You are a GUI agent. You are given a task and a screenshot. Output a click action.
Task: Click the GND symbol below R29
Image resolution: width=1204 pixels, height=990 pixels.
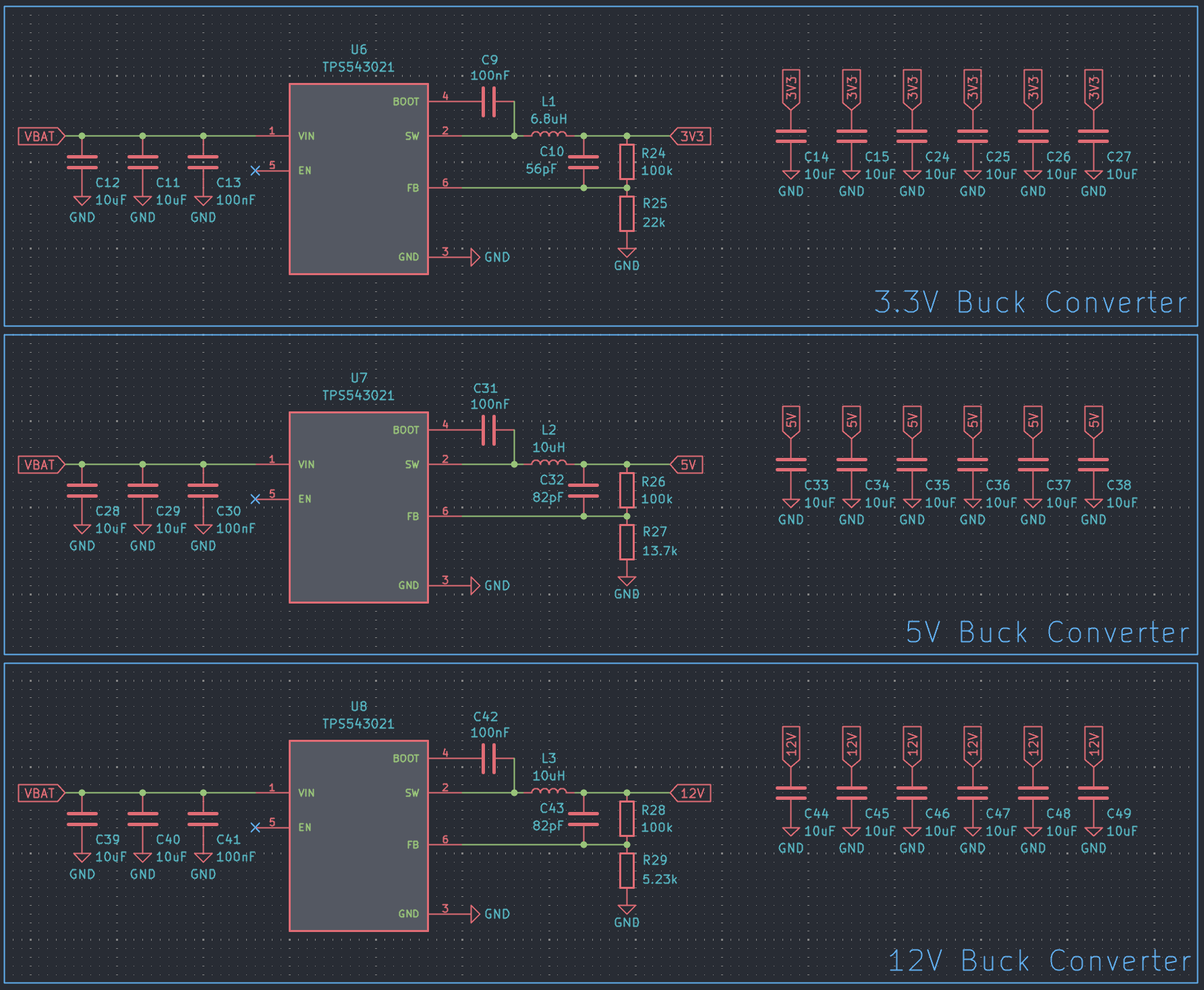627,909
